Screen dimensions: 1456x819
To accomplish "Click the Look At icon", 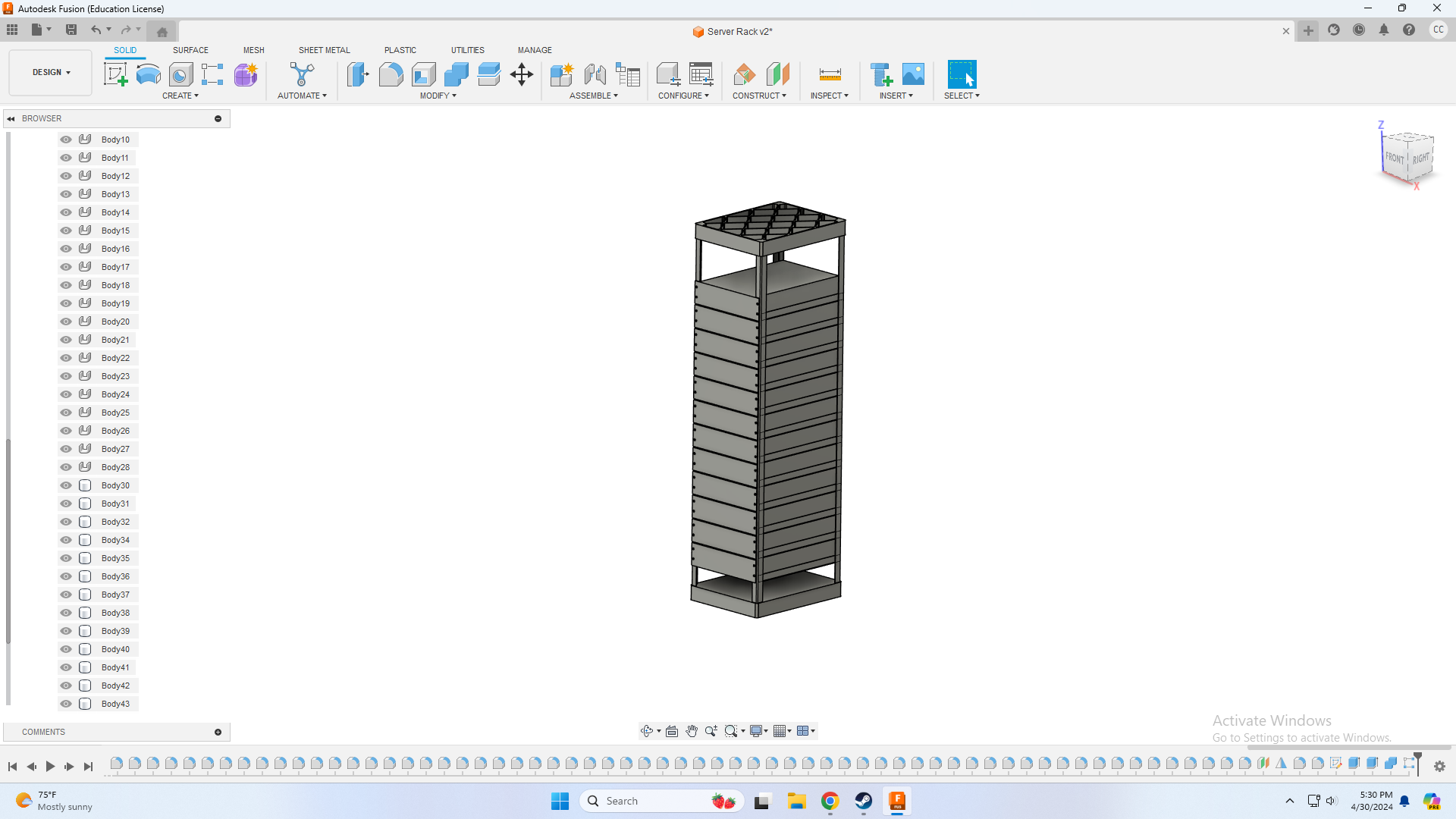I will [672, 731].
